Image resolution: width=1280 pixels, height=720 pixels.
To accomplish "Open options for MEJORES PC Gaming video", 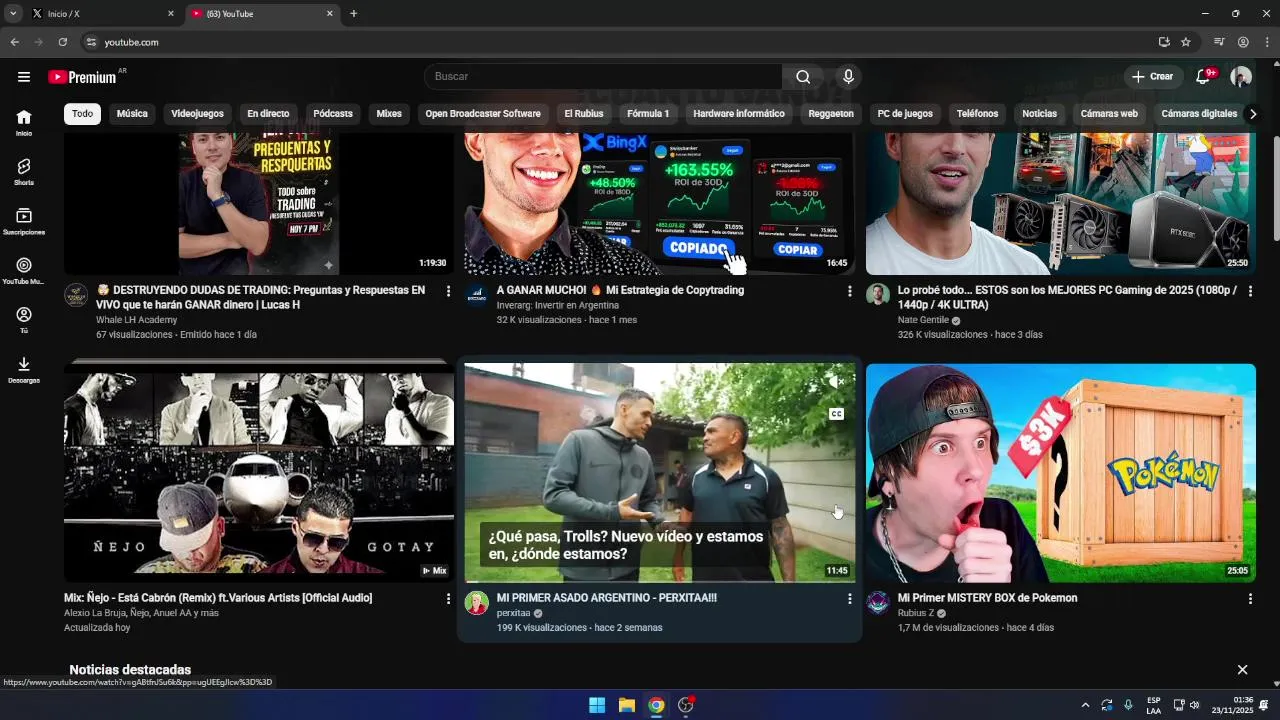I will coord(1250,291).
